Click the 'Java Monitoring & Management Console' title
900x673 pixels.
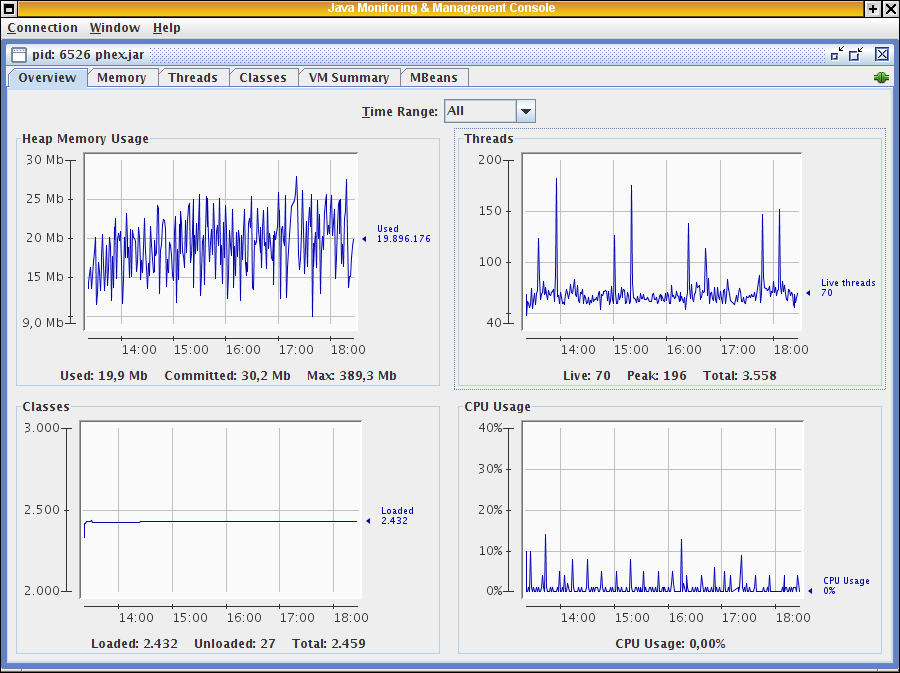441,8
